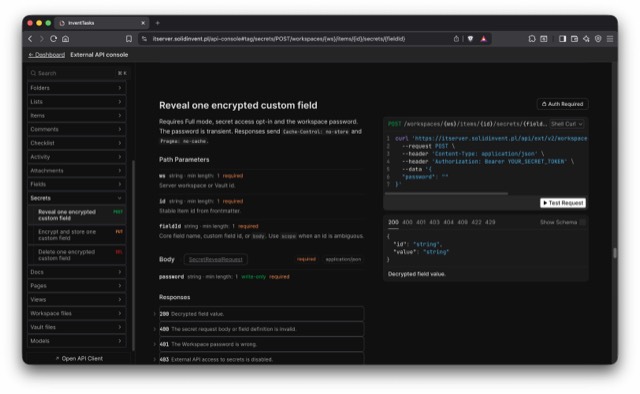Open the browser home page
This screenshot has width=640, height=394.
(65, 39)
